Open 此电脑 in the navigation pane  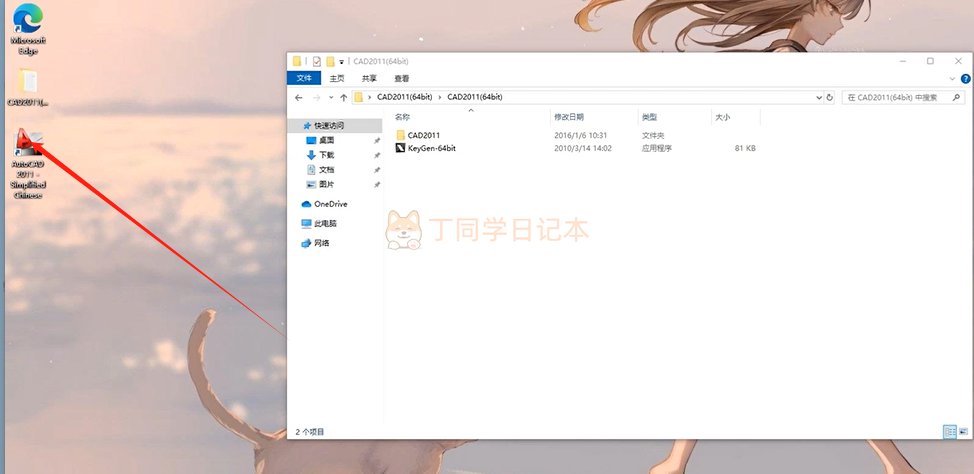(324, 223)
